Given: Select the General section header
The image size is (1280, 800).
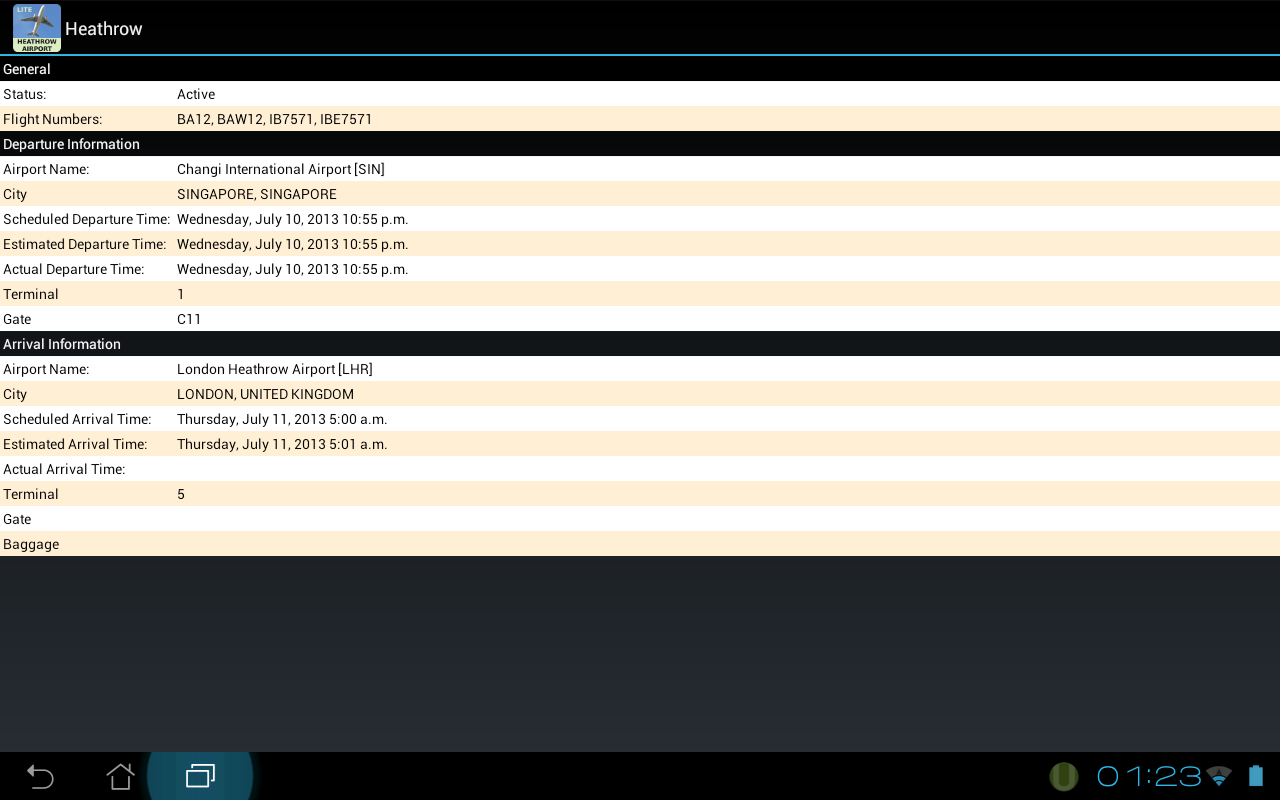Looking at the screenshot, I should (x=640, y=69).
